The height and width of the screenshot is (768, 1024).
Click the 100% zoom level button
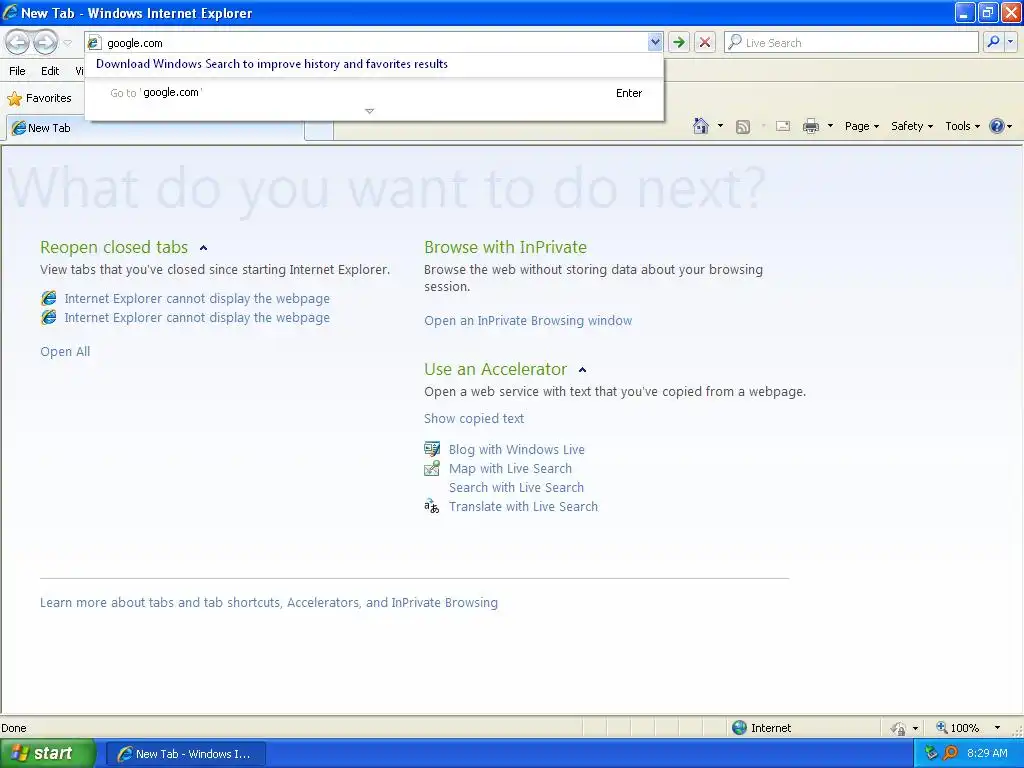[958, 728]
